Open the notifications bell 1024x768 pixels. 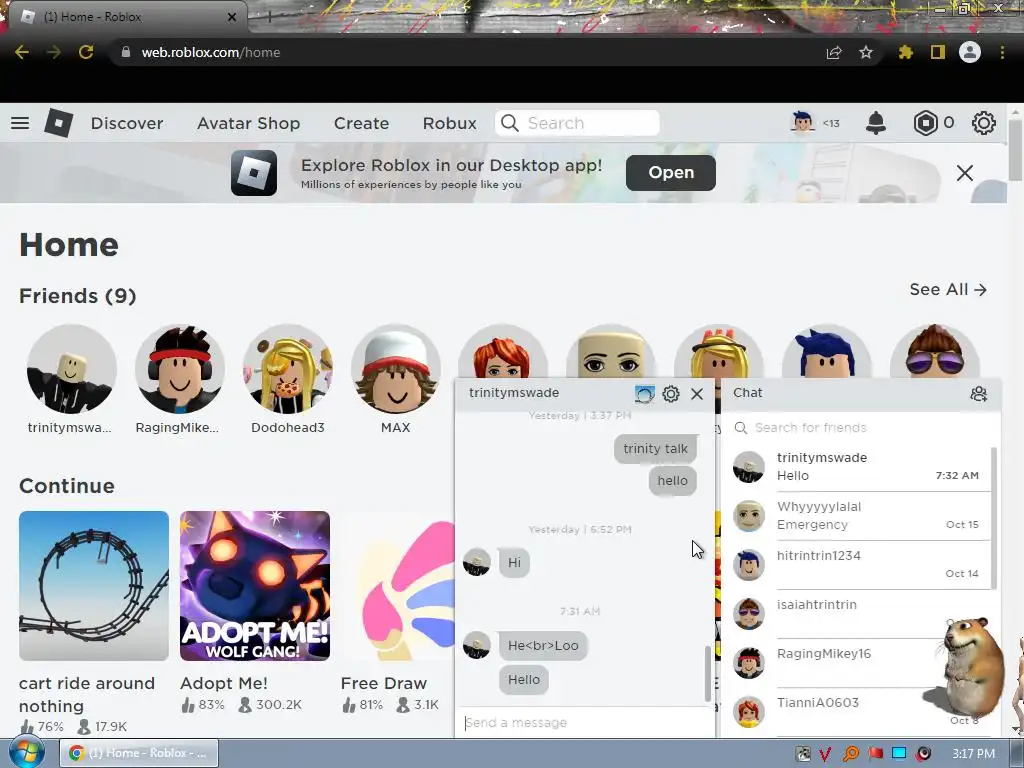click(876, 123)
